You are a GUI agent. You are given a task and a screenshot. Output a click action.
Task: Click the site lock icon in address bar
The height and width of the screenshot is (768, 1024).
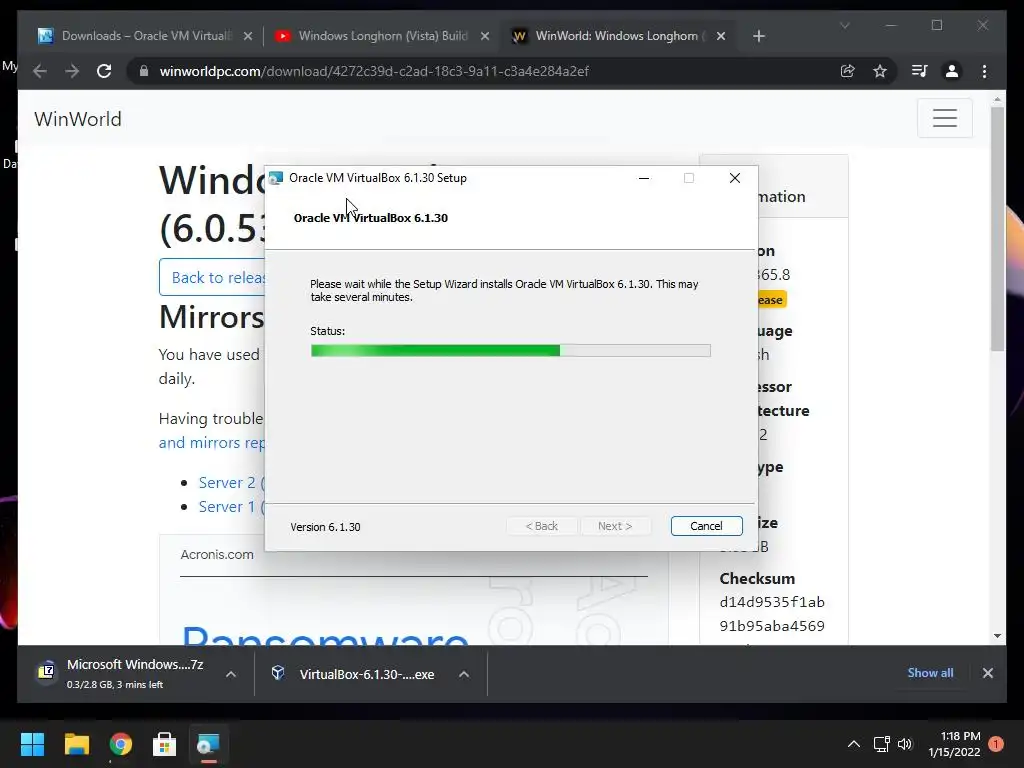click(x=144, y=71)
